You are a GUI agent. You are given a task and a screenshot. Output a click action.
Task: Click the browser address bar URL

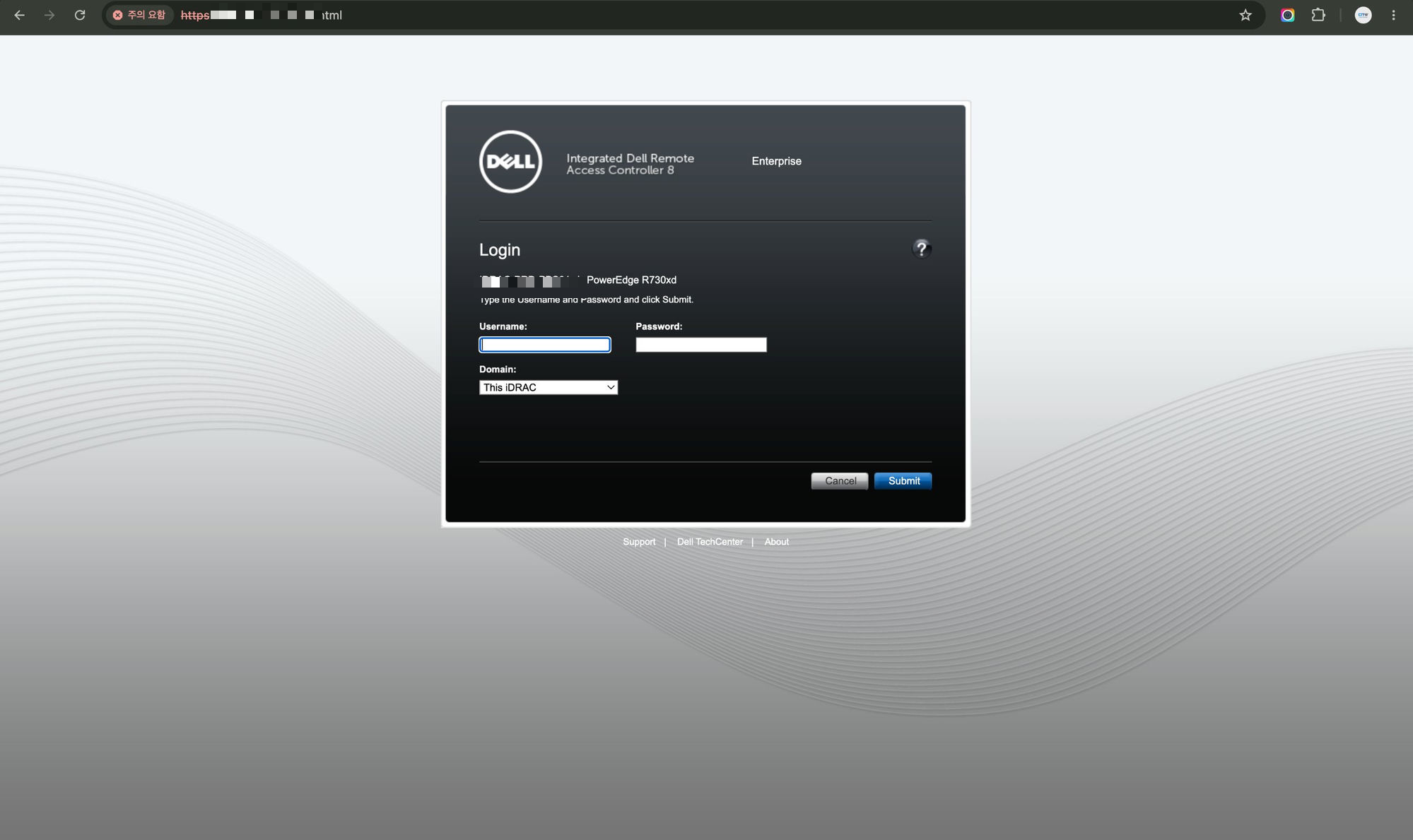click(x=262, y=15)
